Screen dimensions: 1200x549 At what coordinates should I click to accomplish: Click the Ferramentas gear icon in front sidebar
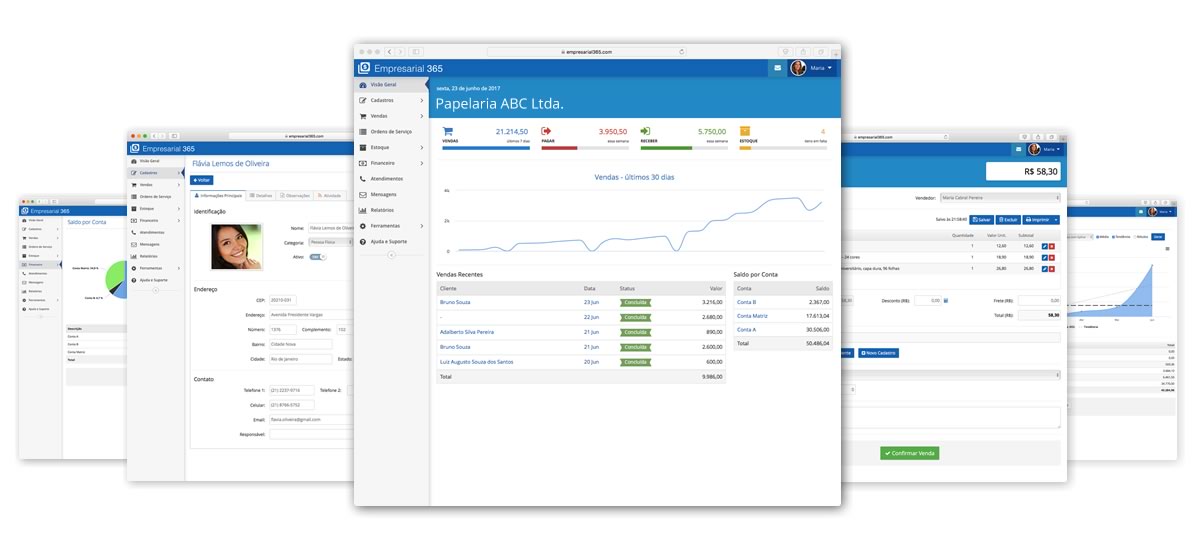click(x=363, y=226)
